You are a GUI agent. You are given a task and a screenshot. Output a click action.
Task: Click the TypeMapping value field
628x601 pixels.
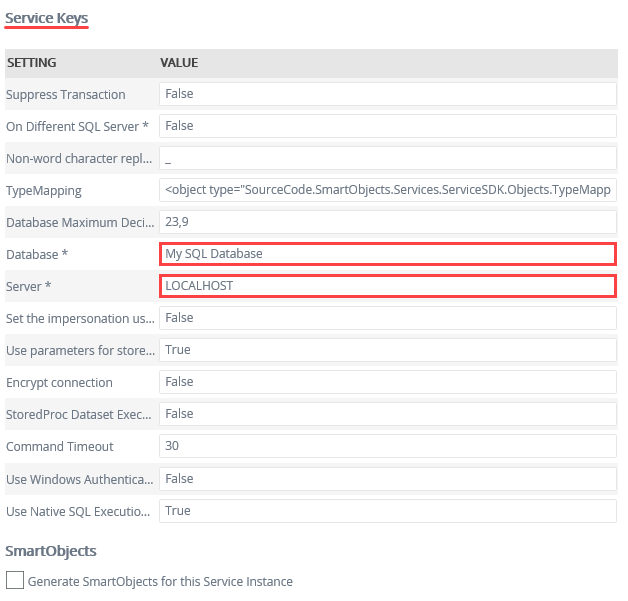point(387,190)
